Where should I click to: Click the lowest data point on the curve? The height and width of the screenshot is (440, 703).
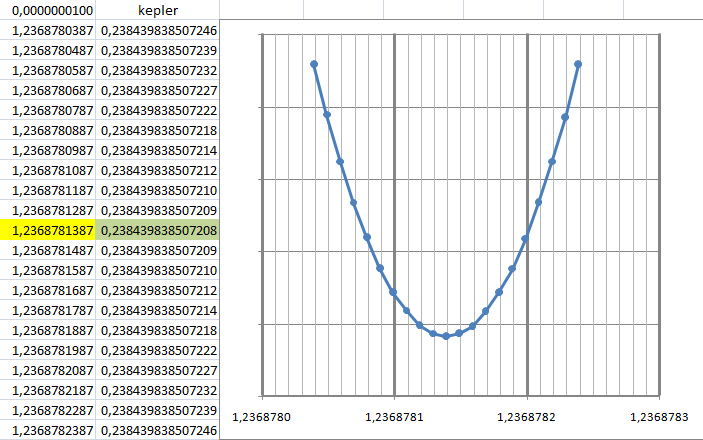pyautogui.click(x=446, y=336)
